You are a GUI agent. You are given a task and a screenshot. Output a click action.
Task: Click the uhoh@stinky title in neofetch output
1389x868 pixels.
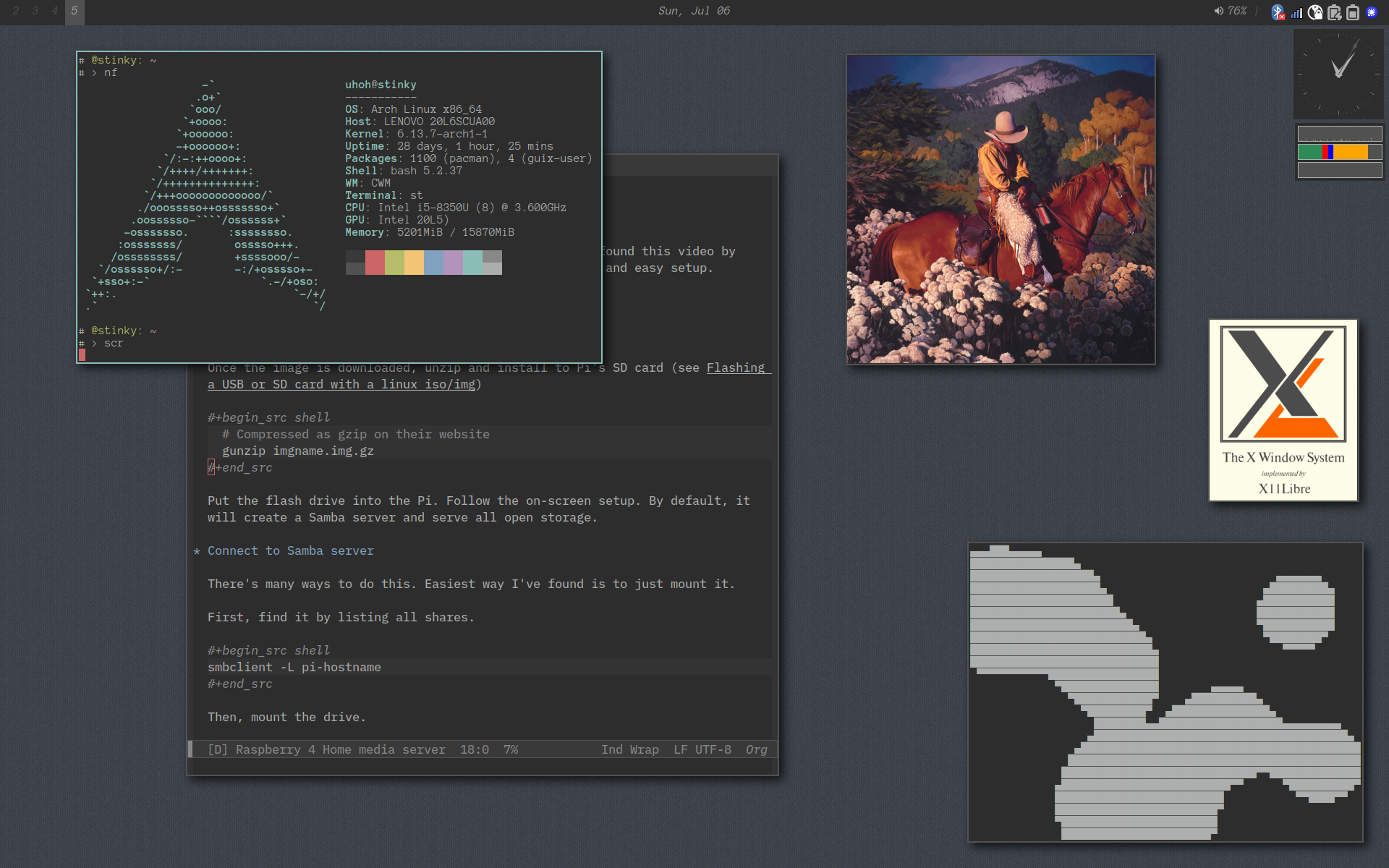381,85
